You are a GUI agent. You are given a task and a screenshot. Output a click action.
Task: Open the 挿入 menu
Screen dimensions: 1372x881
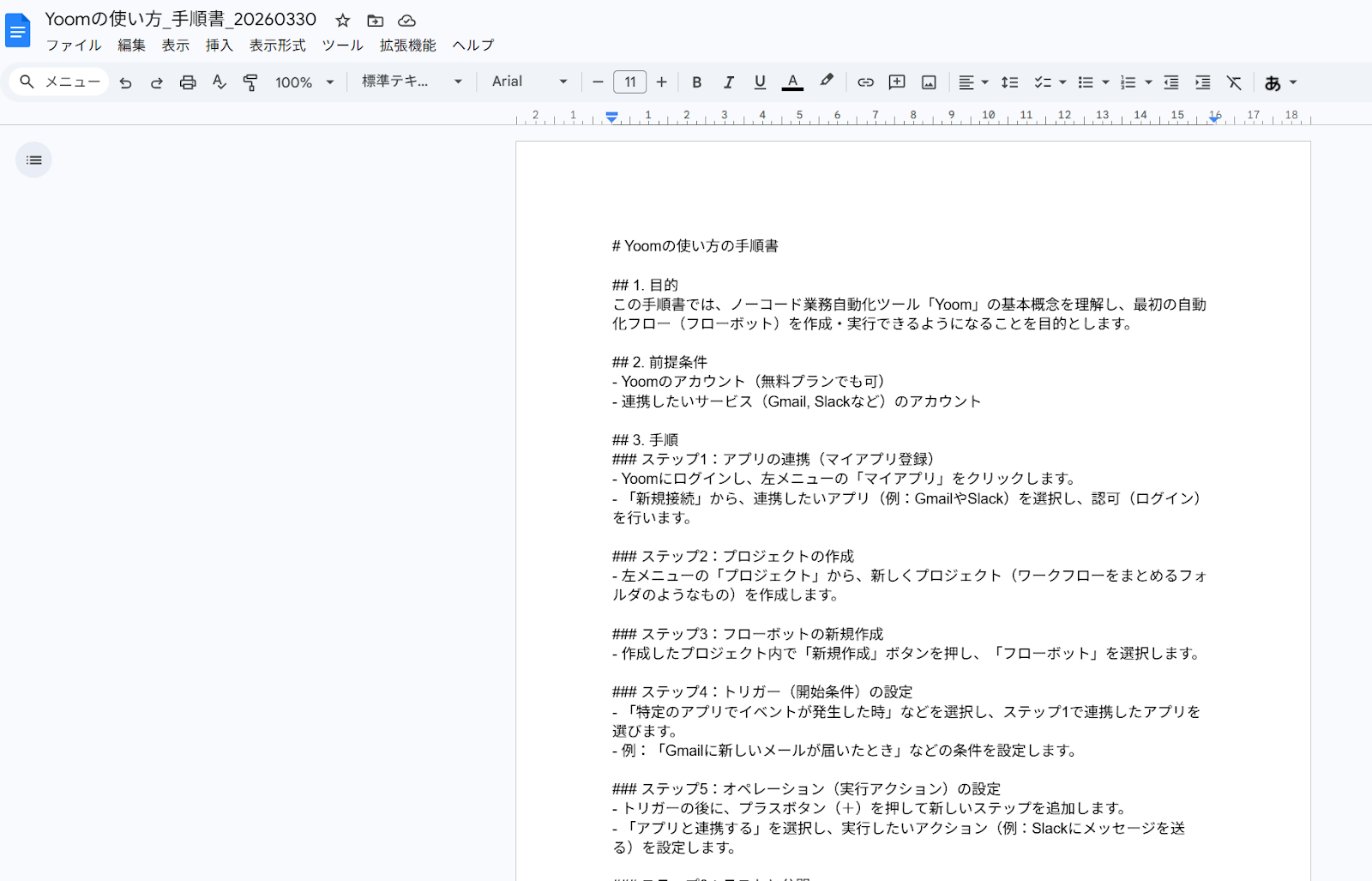click(220, 45)
